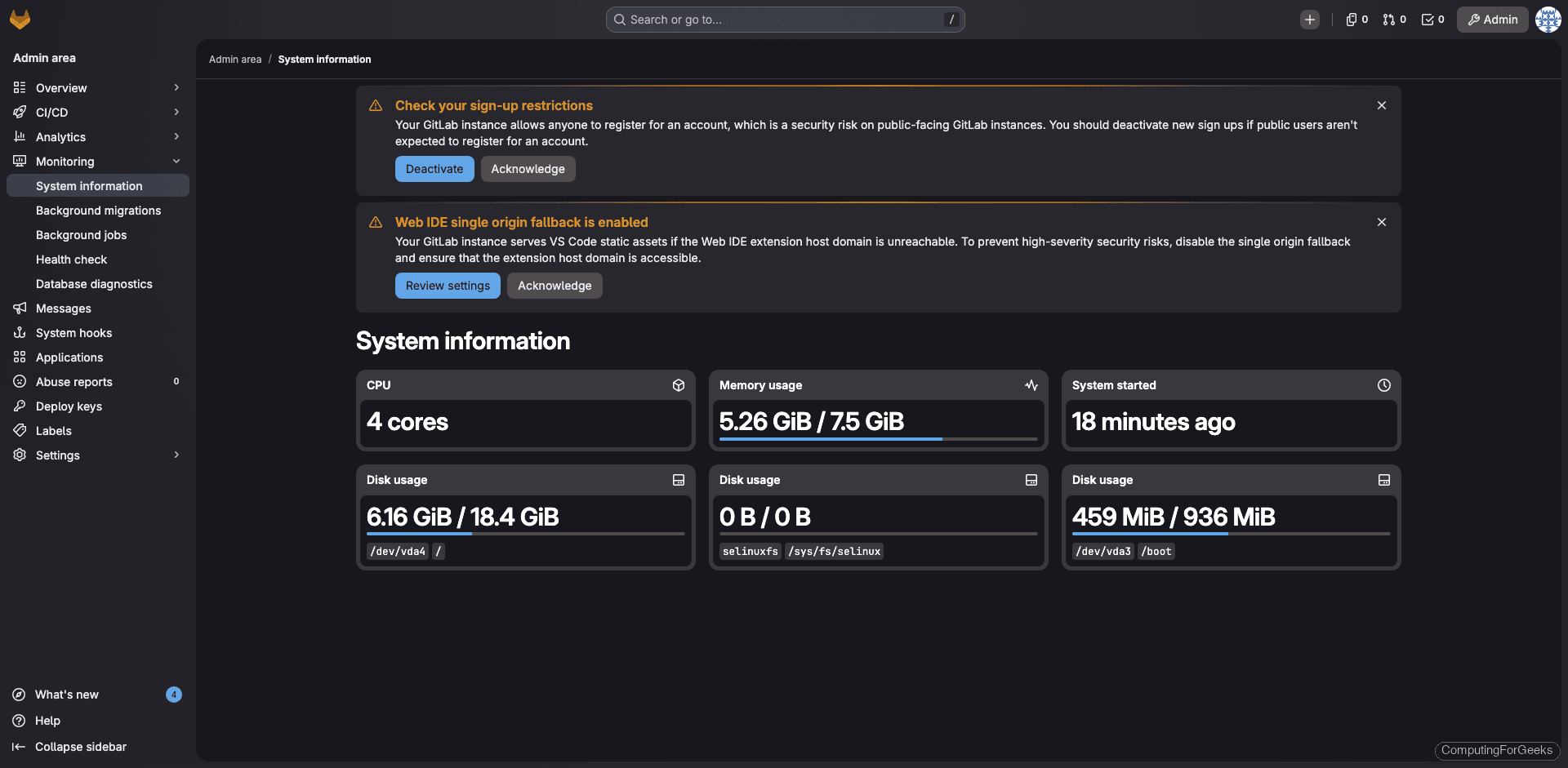Select Health check in the sidebar
The image size is (1568, 768).
tap(72, 259)
